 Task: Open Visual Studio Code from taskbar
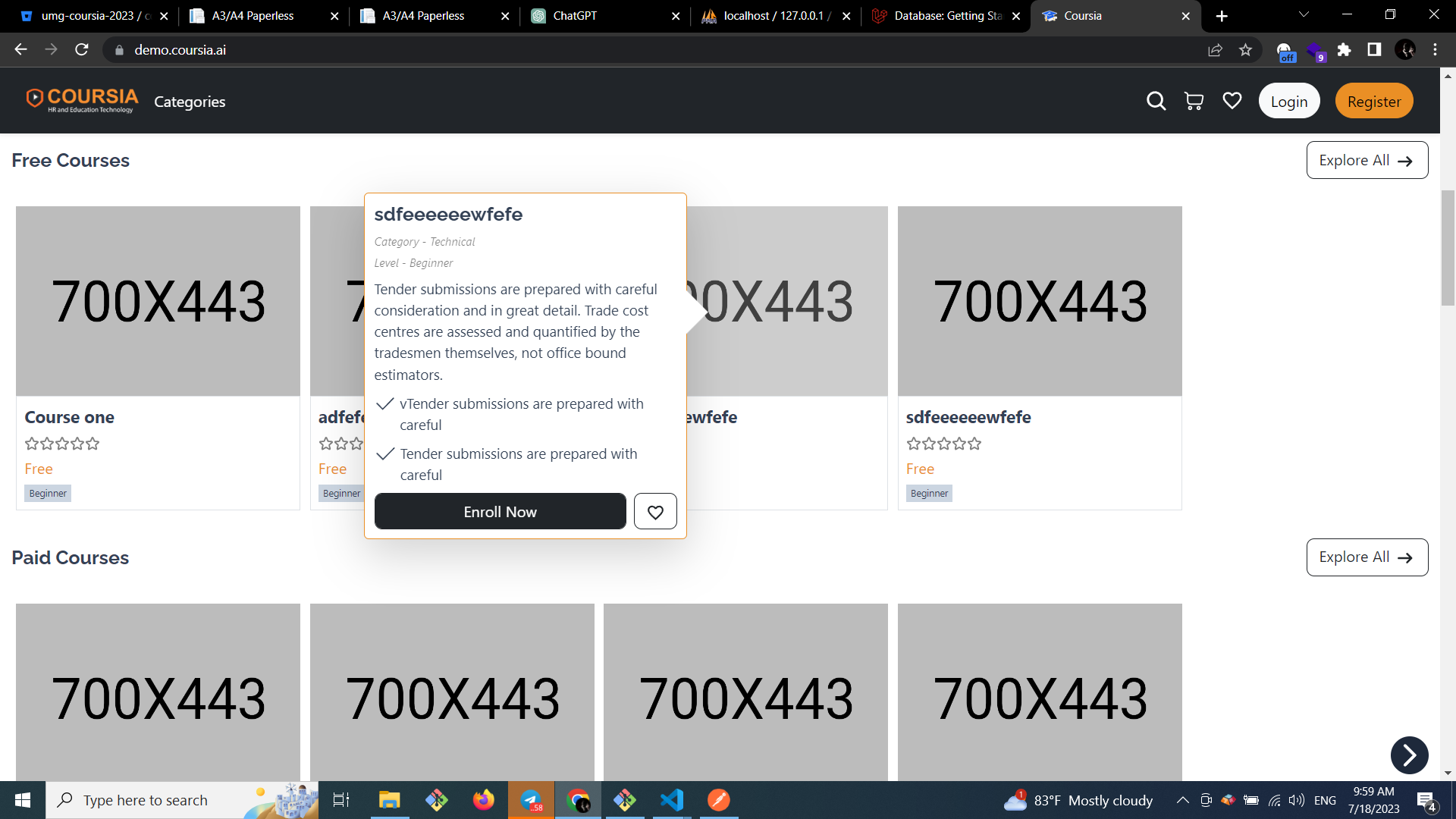coord(672,800)
